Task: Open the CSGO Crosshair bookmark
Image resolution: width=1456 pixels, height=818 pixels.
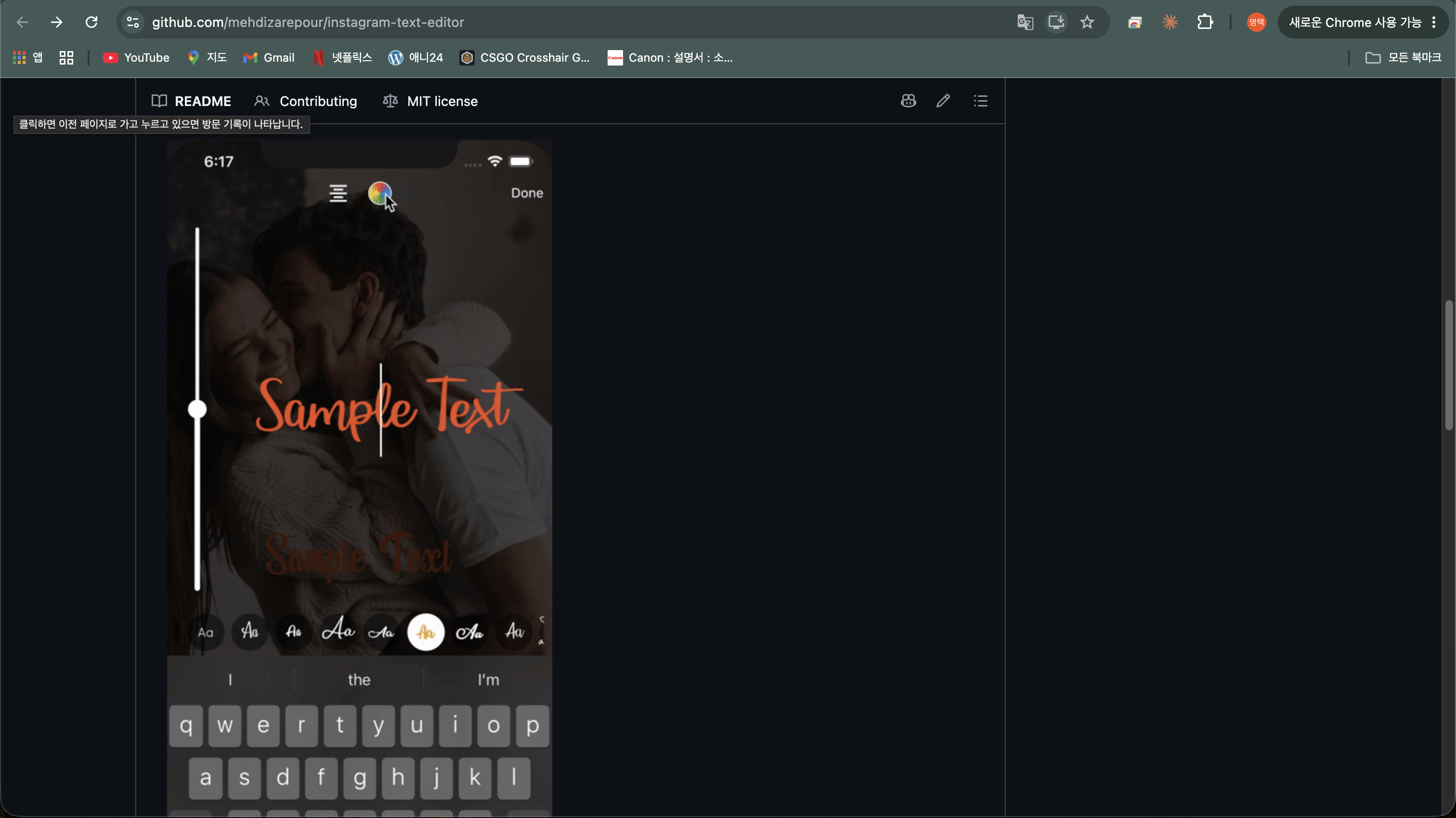Action: click(524, 57)
